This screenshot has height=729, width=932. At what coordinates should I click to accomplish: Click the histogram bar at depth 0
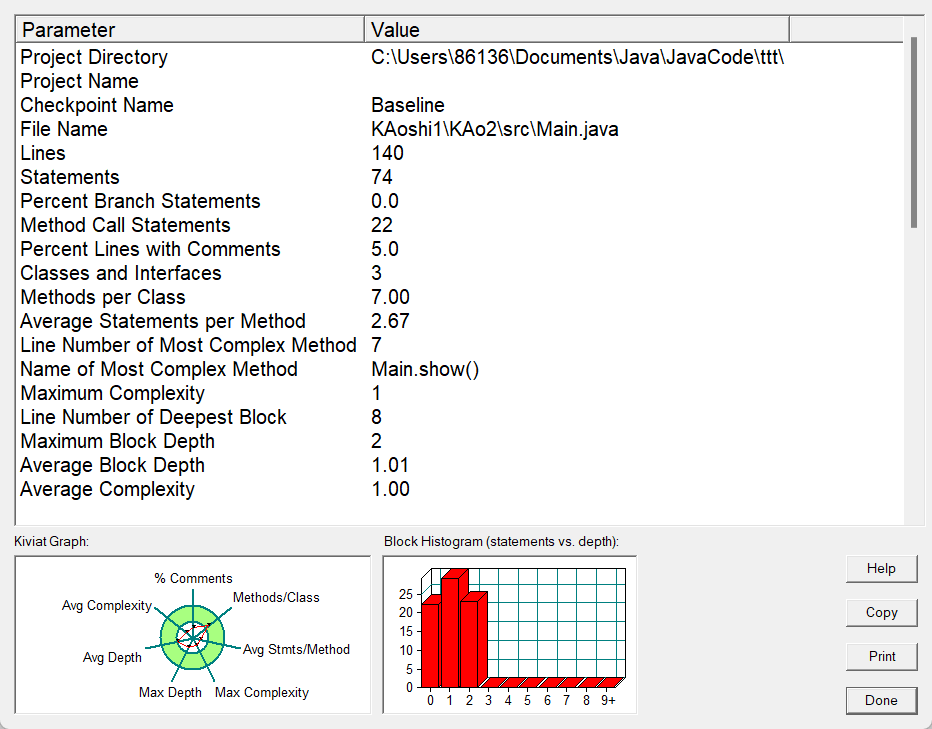click(432, 643)
